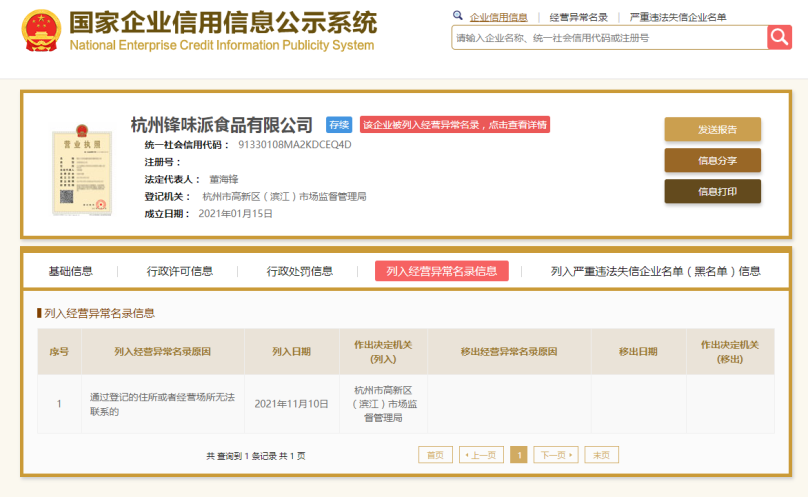Screen dimensions: 808x497
Task: Switch to the 列入经营异常名录信息 tab
Action: pyautogui.click(x=442, y=271)
